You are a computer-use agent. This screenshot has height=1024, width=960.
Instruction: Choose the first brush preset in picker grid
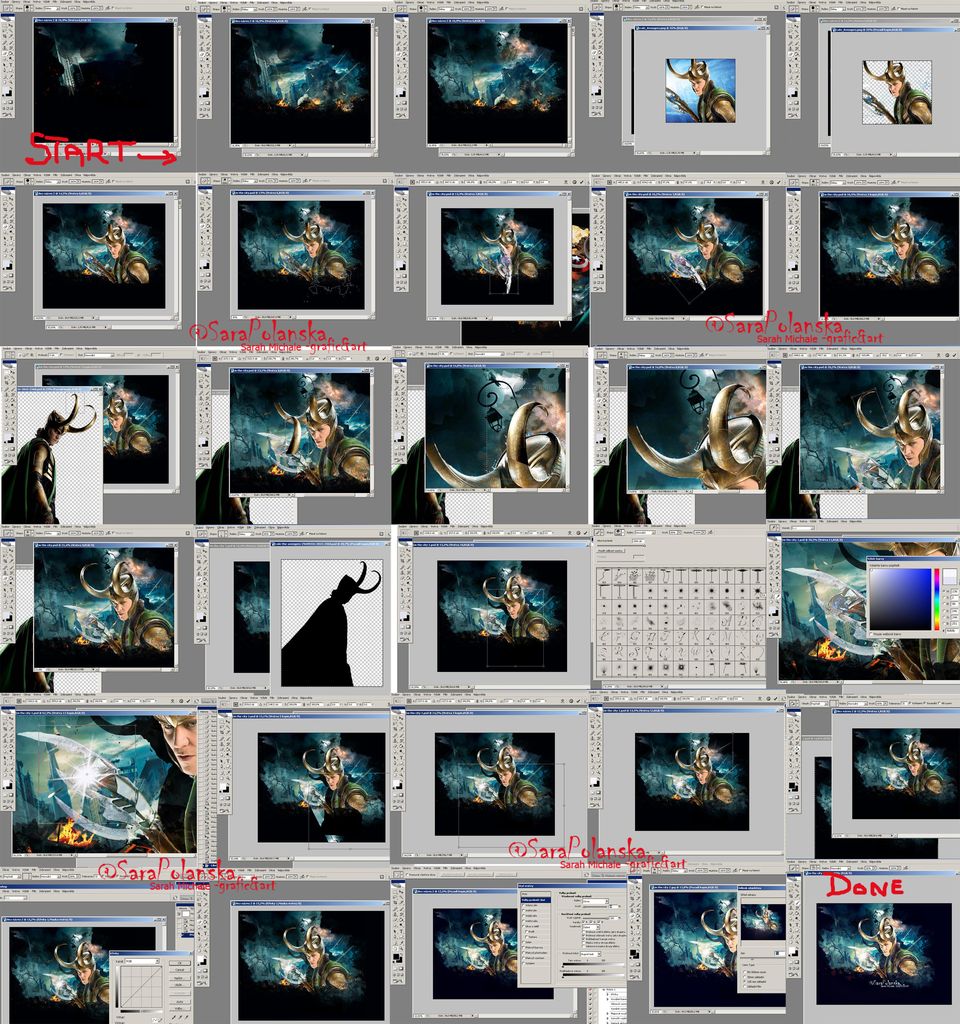(x=604, y=576)
